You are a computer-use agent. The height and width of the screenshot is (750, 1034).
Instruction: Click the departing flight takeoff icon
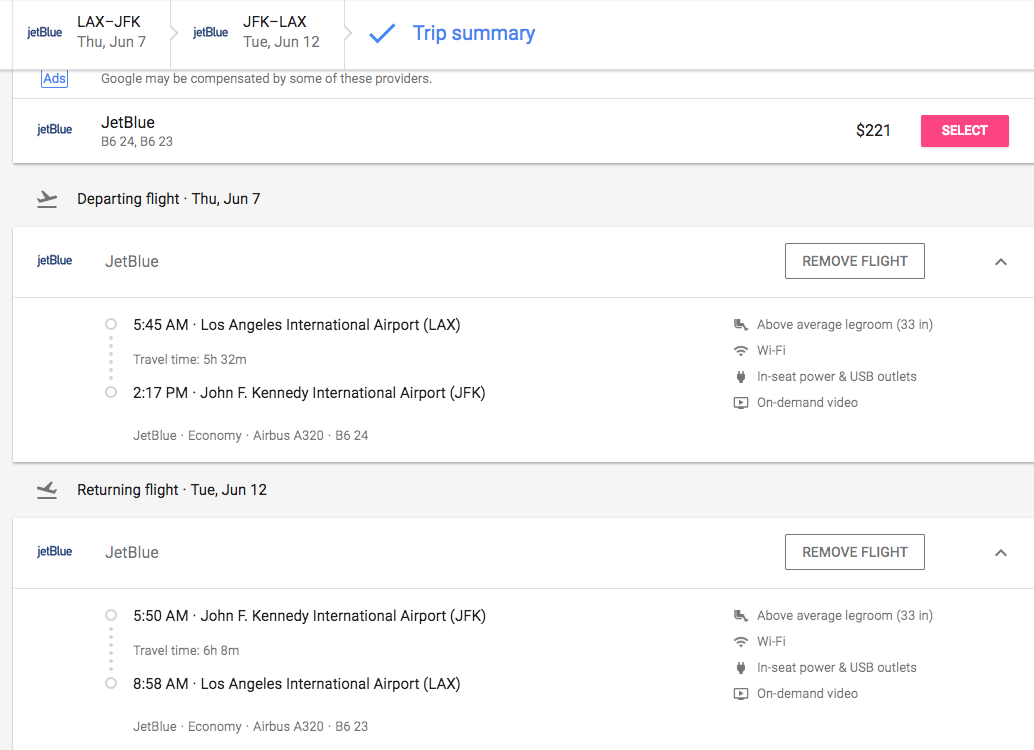(x=47, y=199)
